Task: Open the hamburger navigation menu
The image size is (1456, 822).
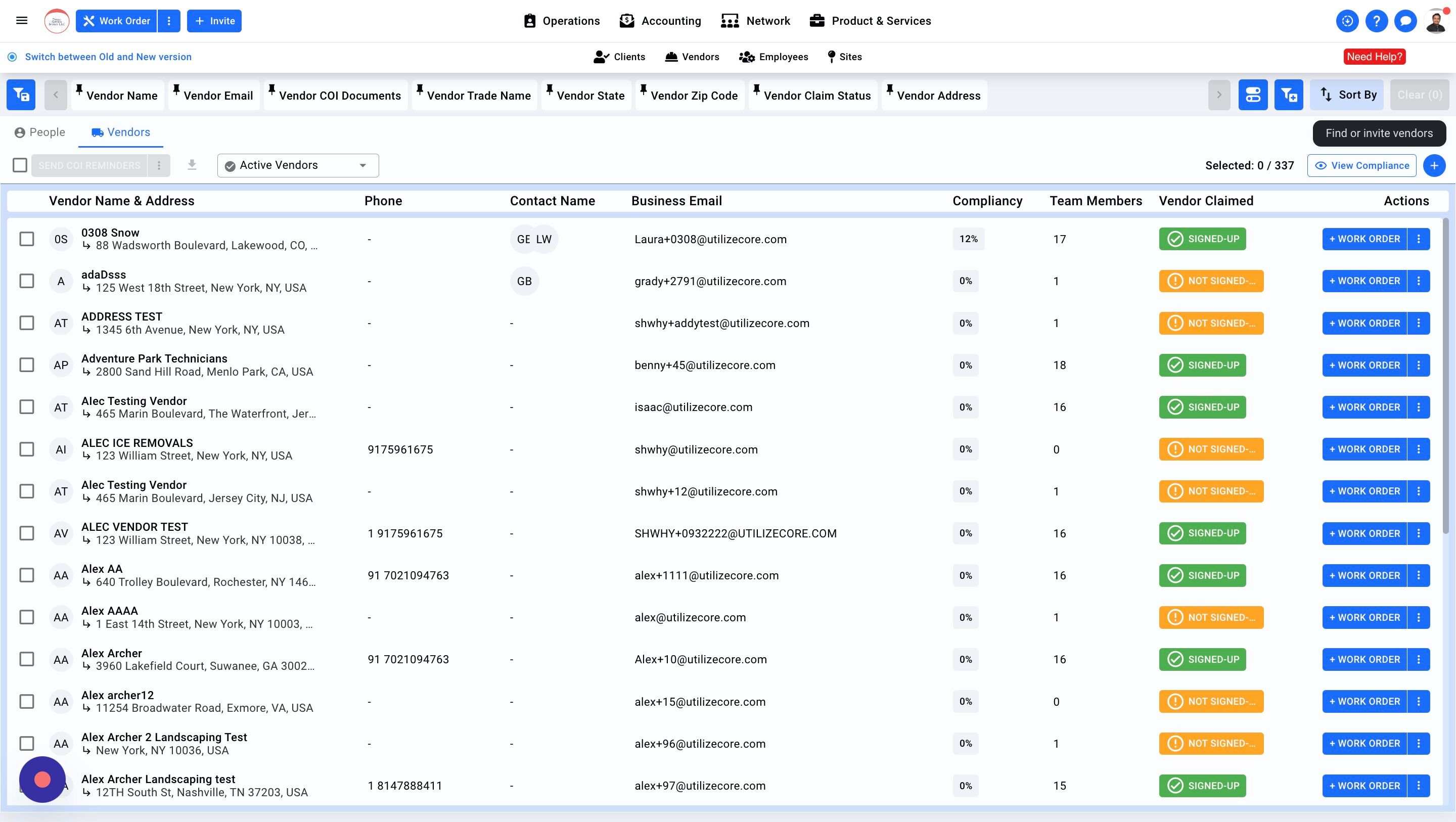Action: click(x=21, y=21)
